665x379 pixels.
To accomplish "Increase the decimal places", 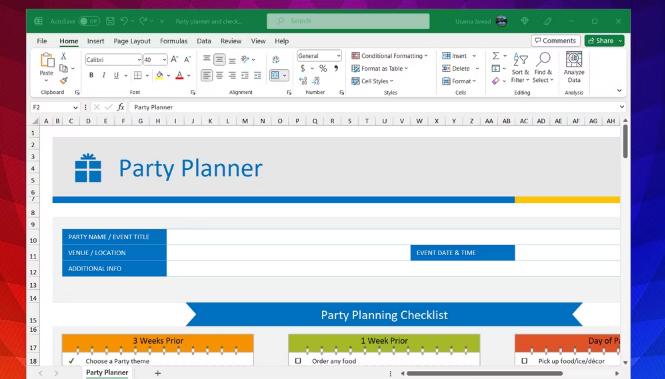I will coord(303,81).
